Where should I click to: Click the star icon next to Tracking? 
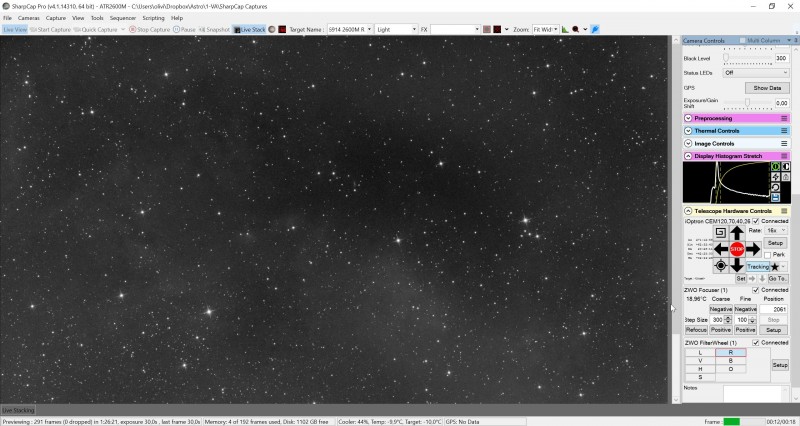point(774,267)
